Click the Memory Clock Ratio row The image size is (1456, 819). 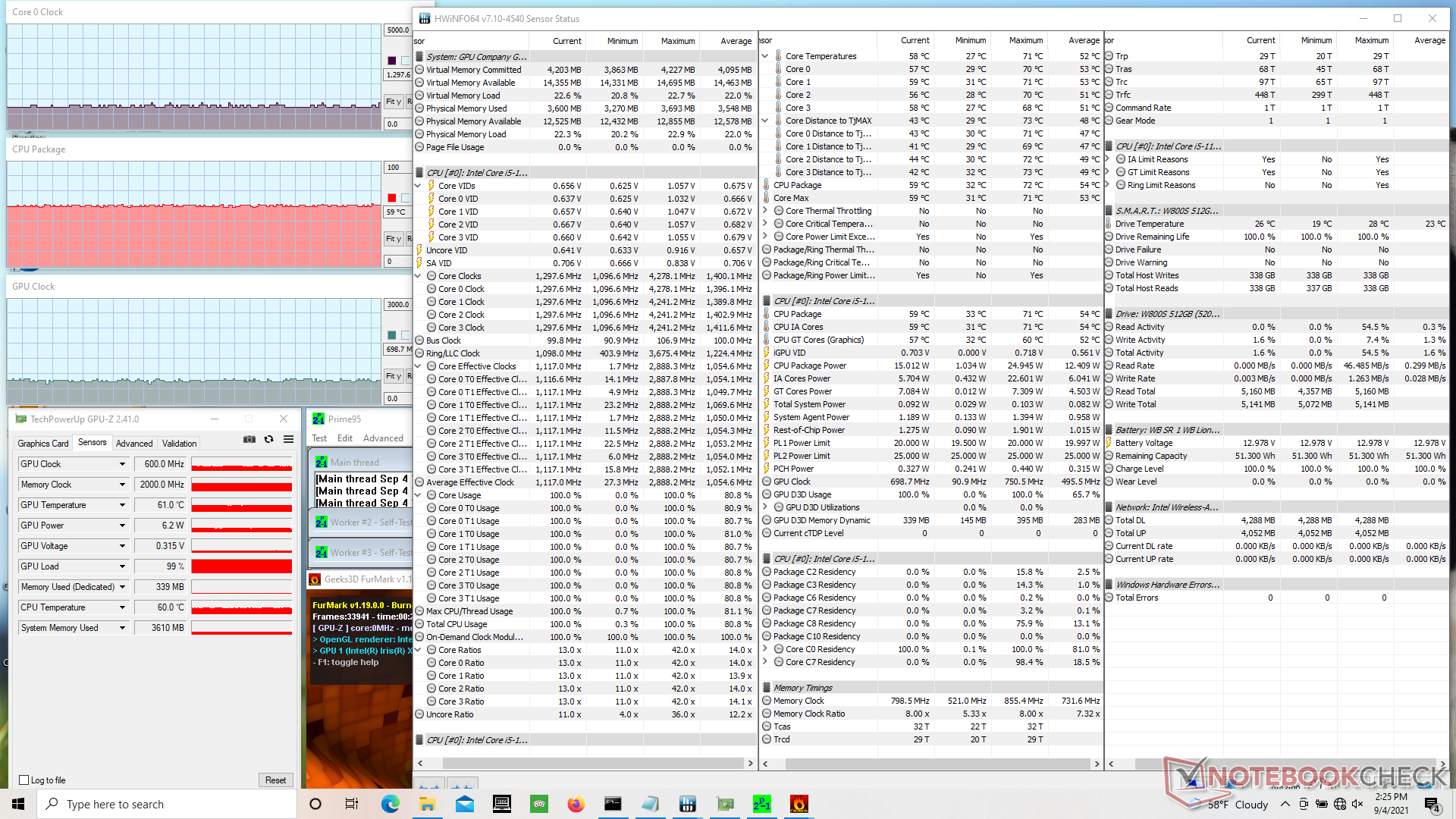[x=931, y=714]
